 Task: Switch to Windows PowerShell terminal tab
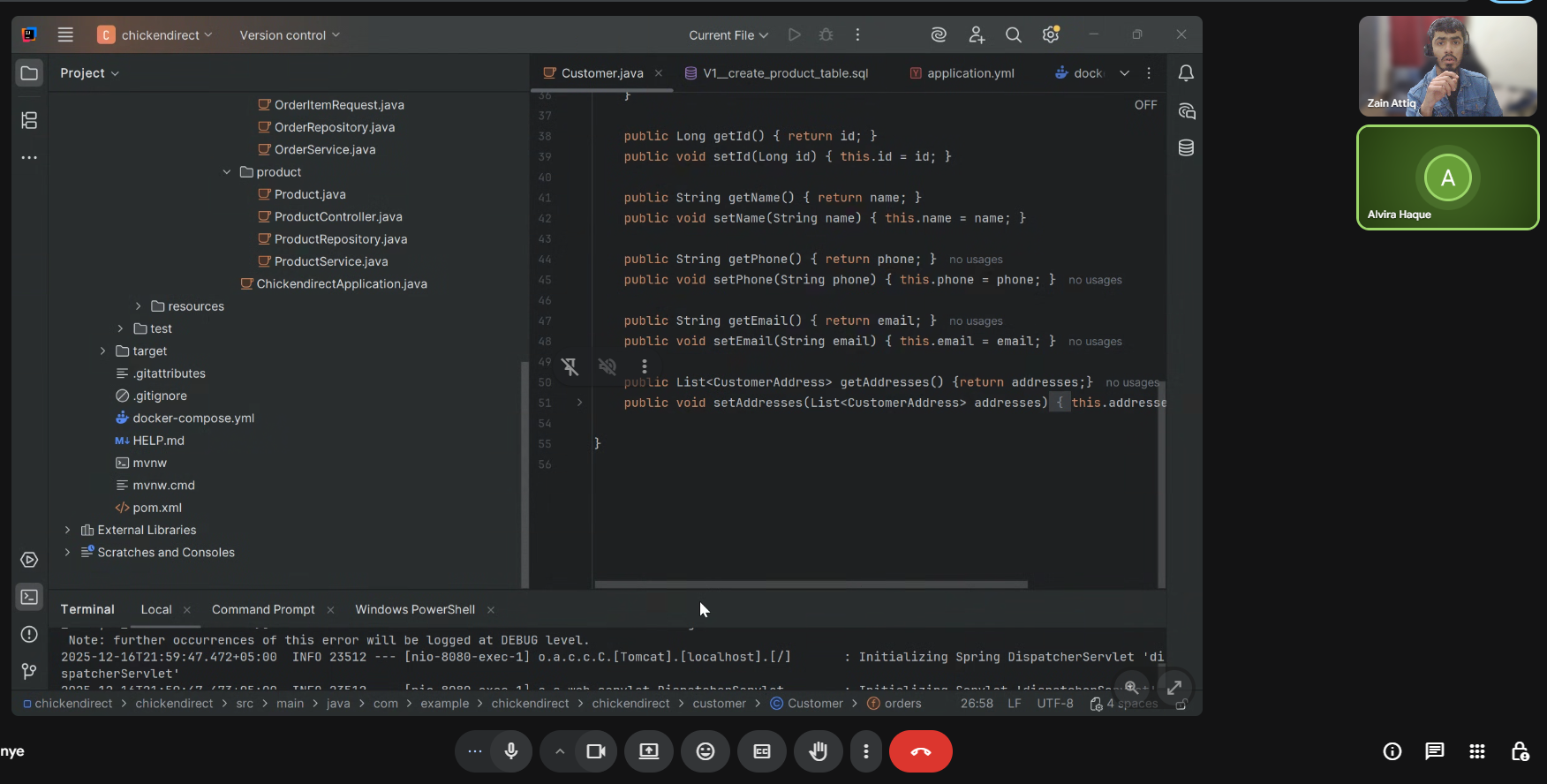415,609
